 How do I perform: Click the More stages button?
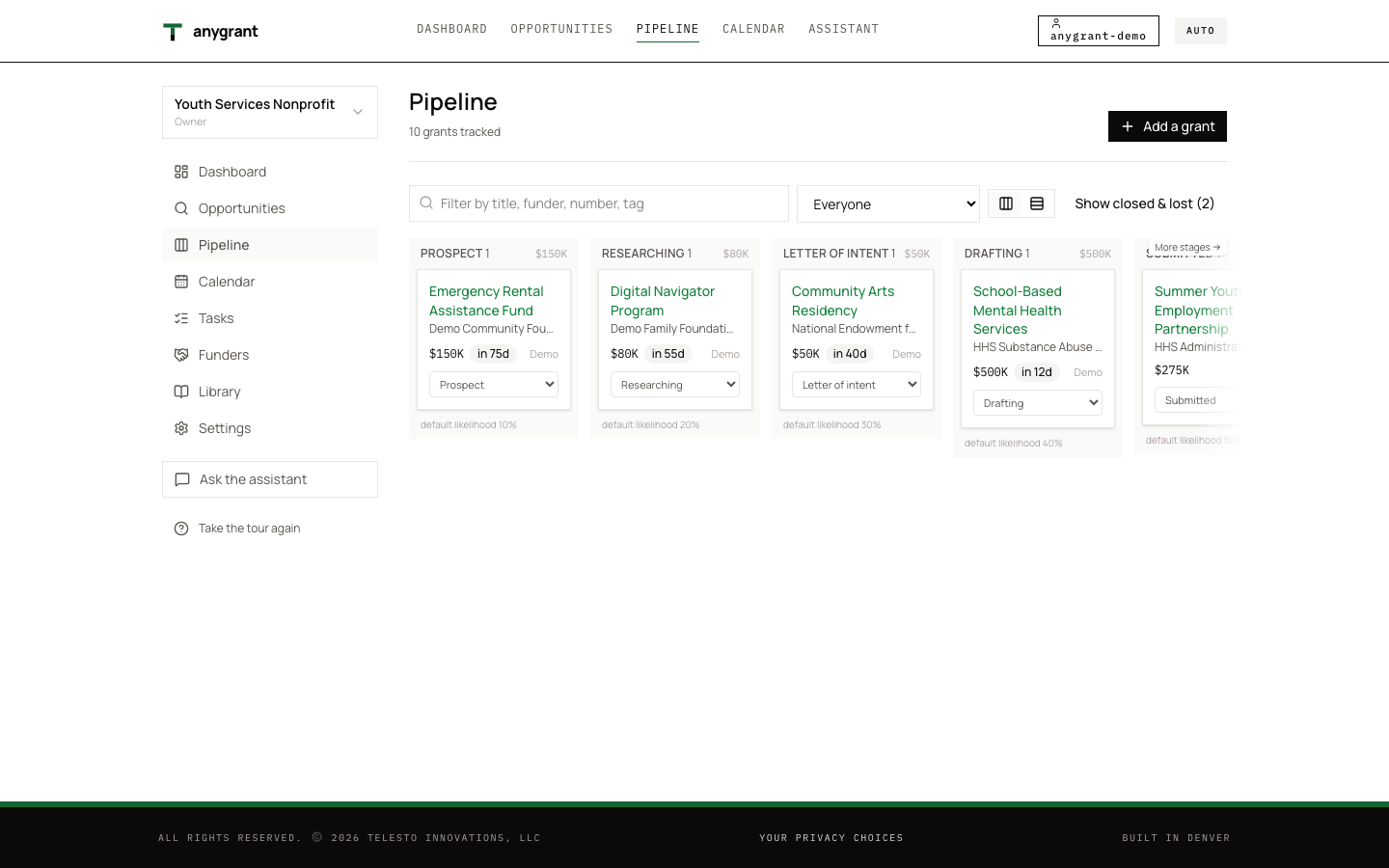[1187, 248]
